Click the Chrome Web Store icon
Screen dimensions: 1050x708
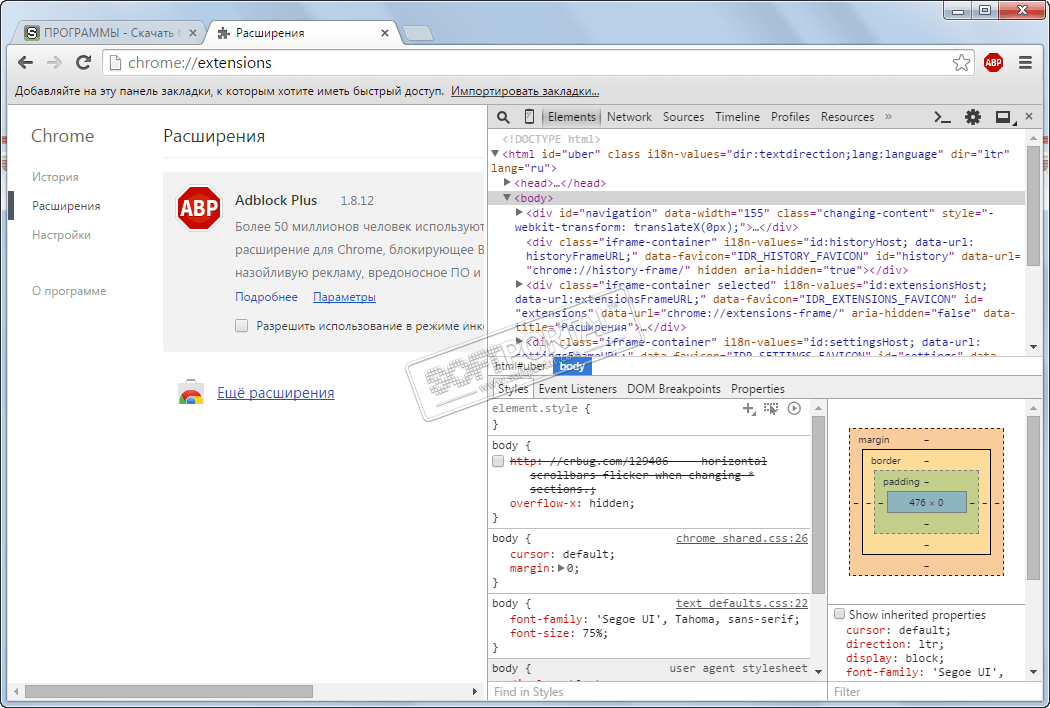coord(191,393)
